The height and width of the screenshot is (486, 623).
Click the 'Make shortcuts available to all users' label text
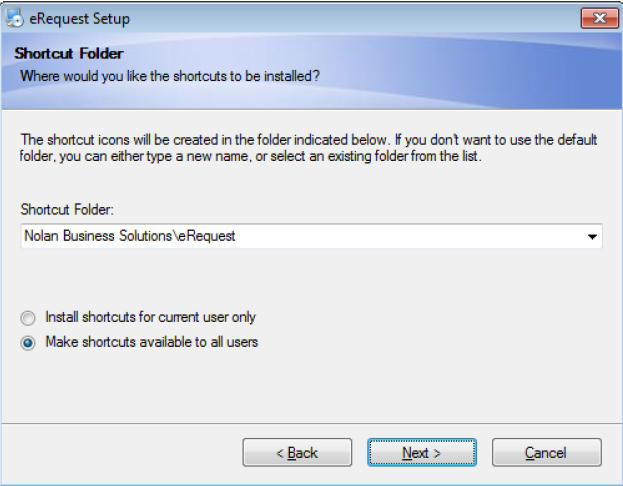(152, 342)
